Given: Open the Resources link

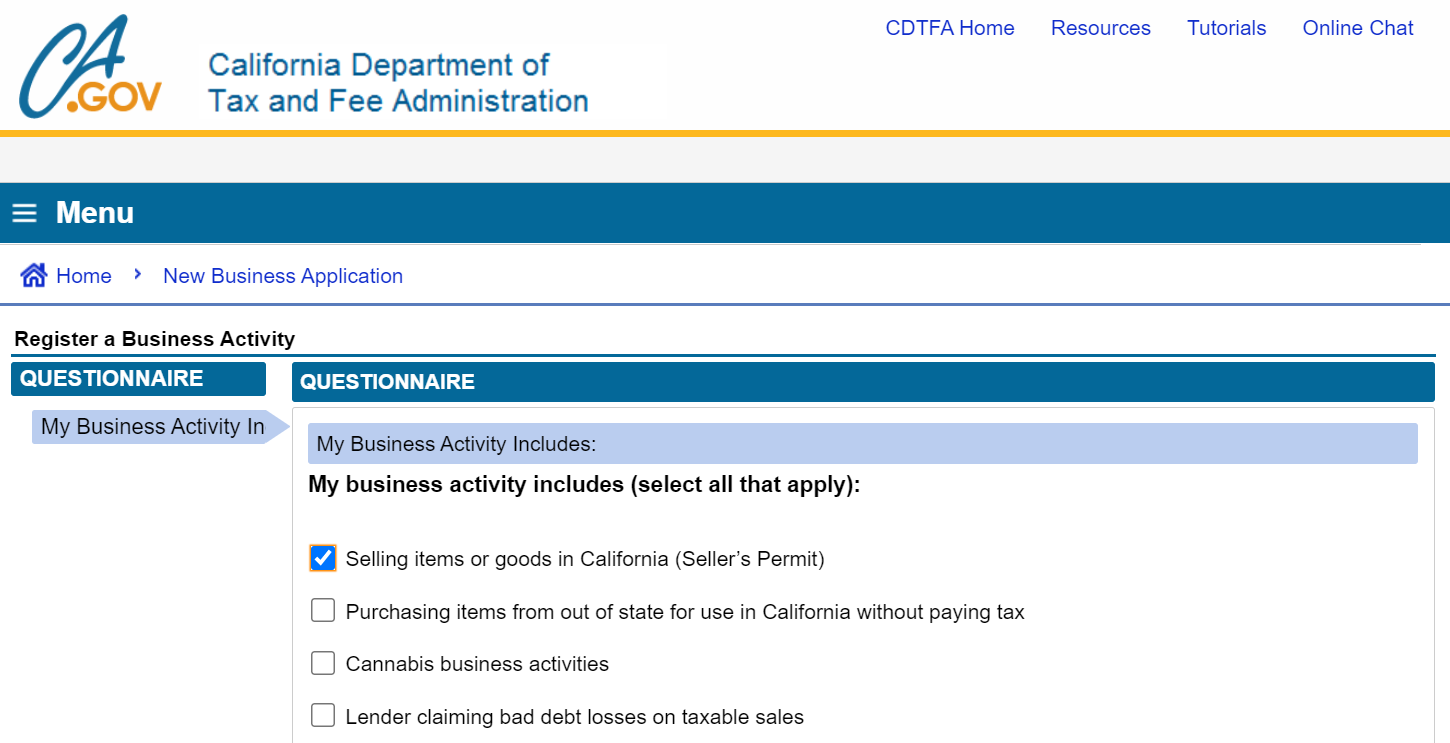Looking at the screenshot, I should tap(1101, 28).
